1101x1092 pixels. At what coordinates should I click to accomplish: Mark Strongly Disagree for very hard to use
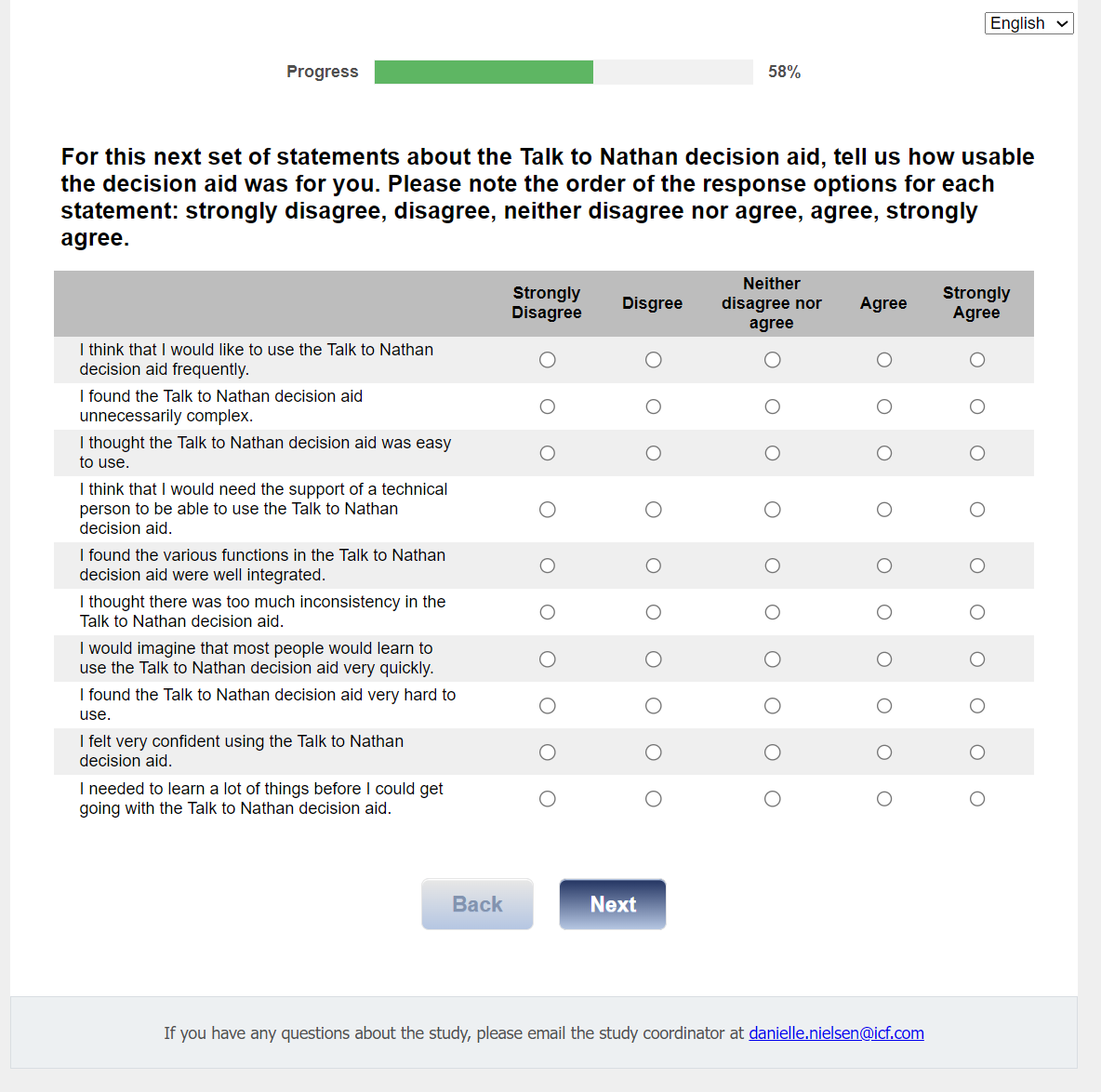[x=548, y=706]
